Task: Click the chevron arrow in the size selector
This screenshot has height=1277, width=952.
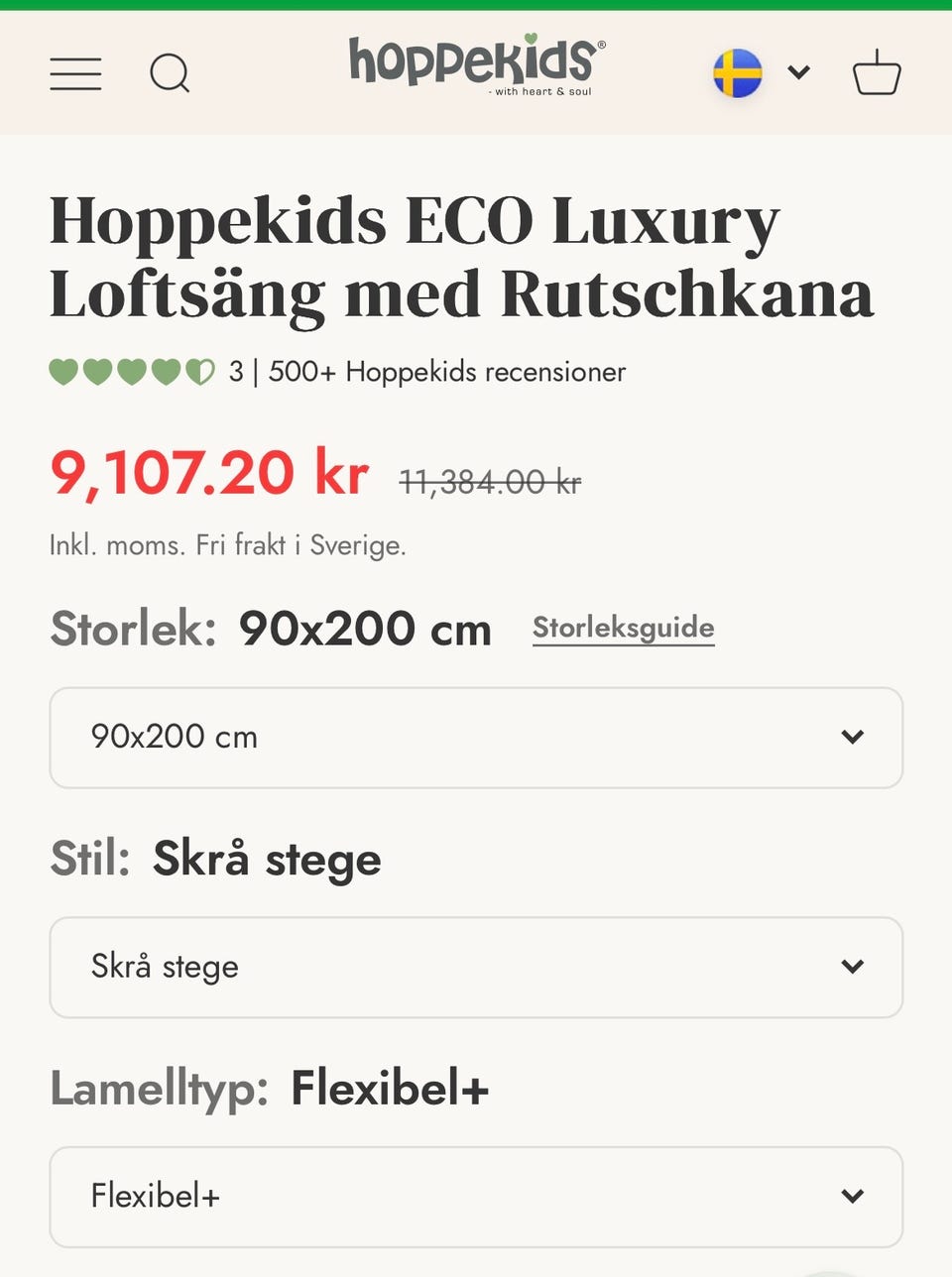Action: click(x=852, y=738)
